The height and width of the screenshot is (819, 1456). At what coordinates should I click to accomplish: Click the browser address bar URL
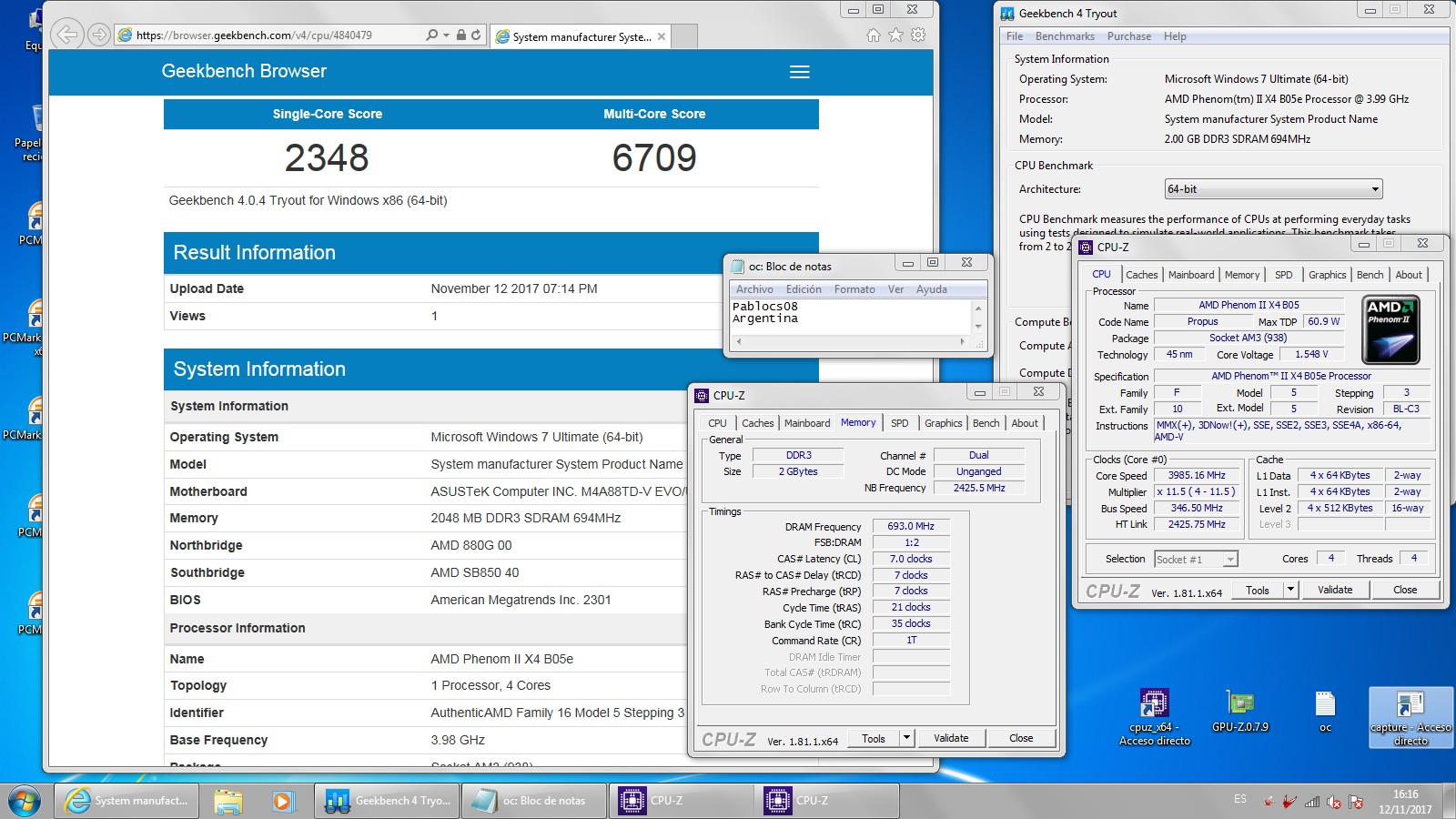(x=254, y=35)
